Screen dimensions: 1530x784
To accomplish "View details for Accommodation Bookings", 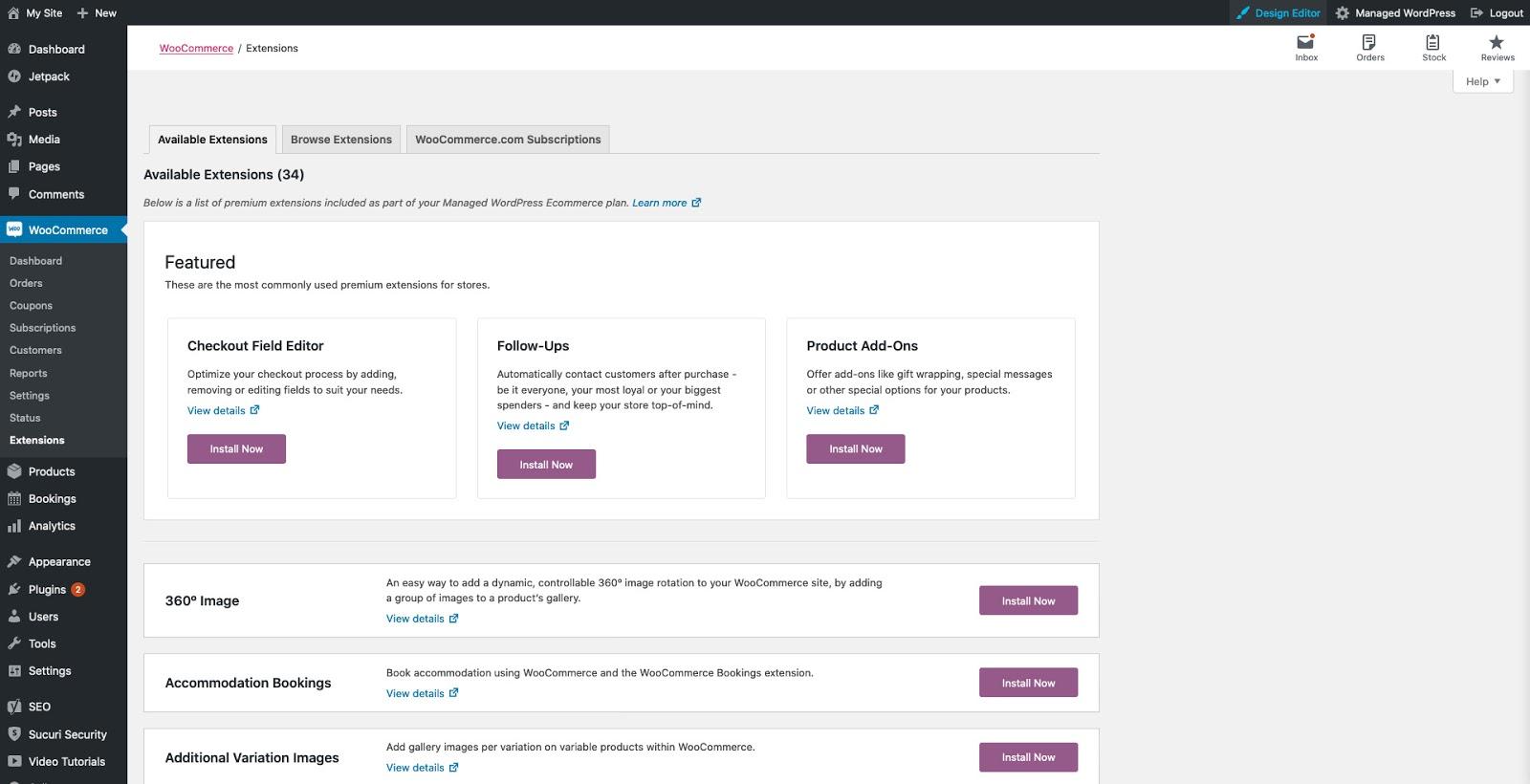I will pyautogui.click(x=422, y=693).
